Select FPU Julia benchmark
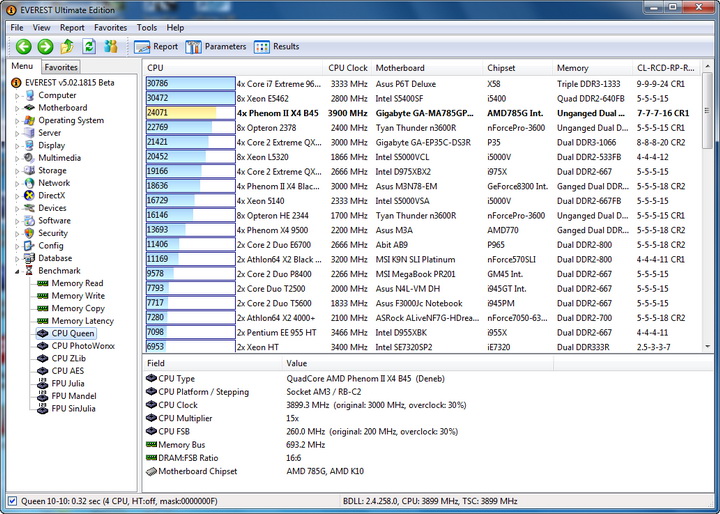This screenshot has width=720, height=514. pos(68,384)
